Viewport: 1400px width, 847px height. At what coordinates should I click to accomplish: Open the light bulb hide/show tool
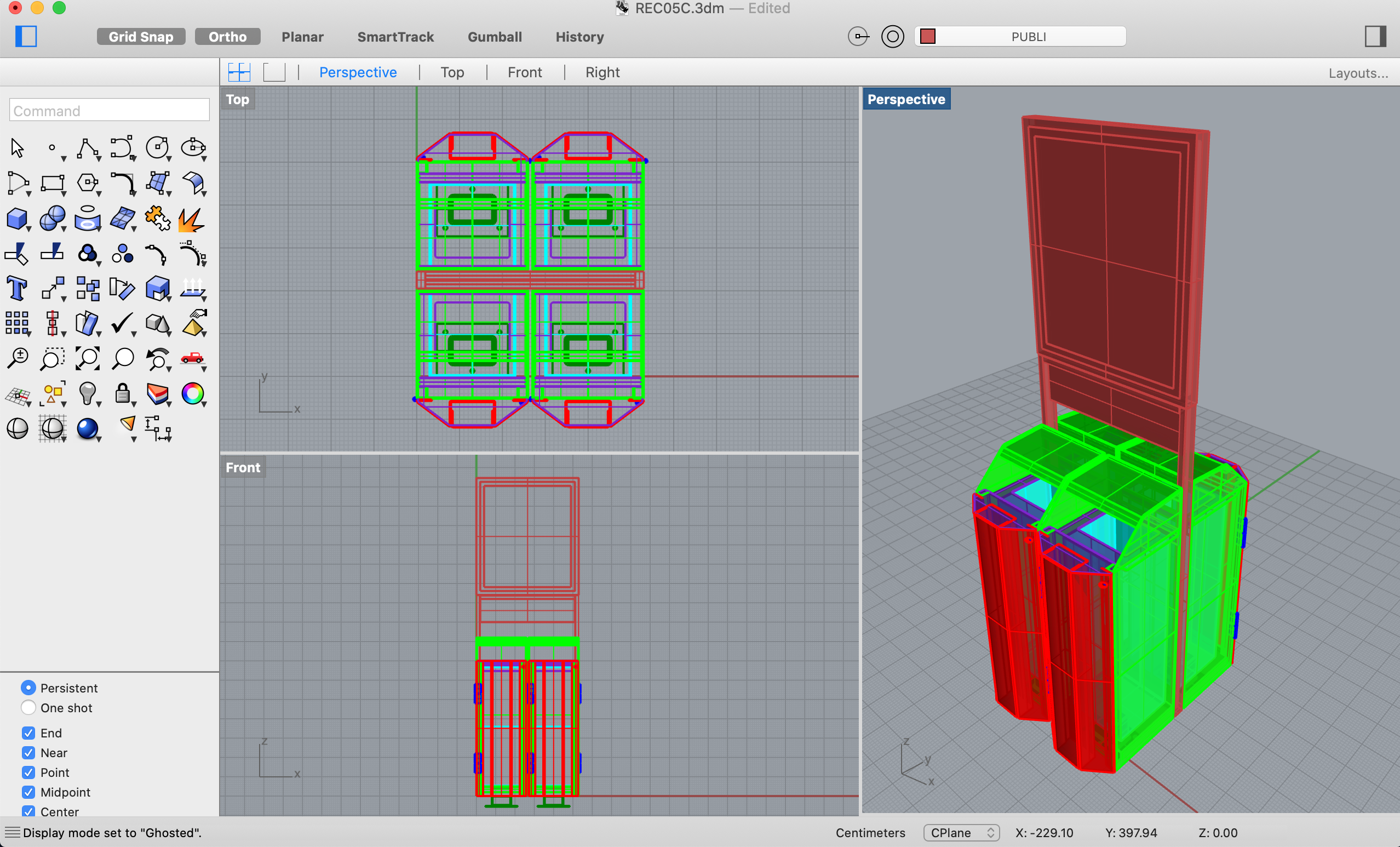click(x=88, y=393)
